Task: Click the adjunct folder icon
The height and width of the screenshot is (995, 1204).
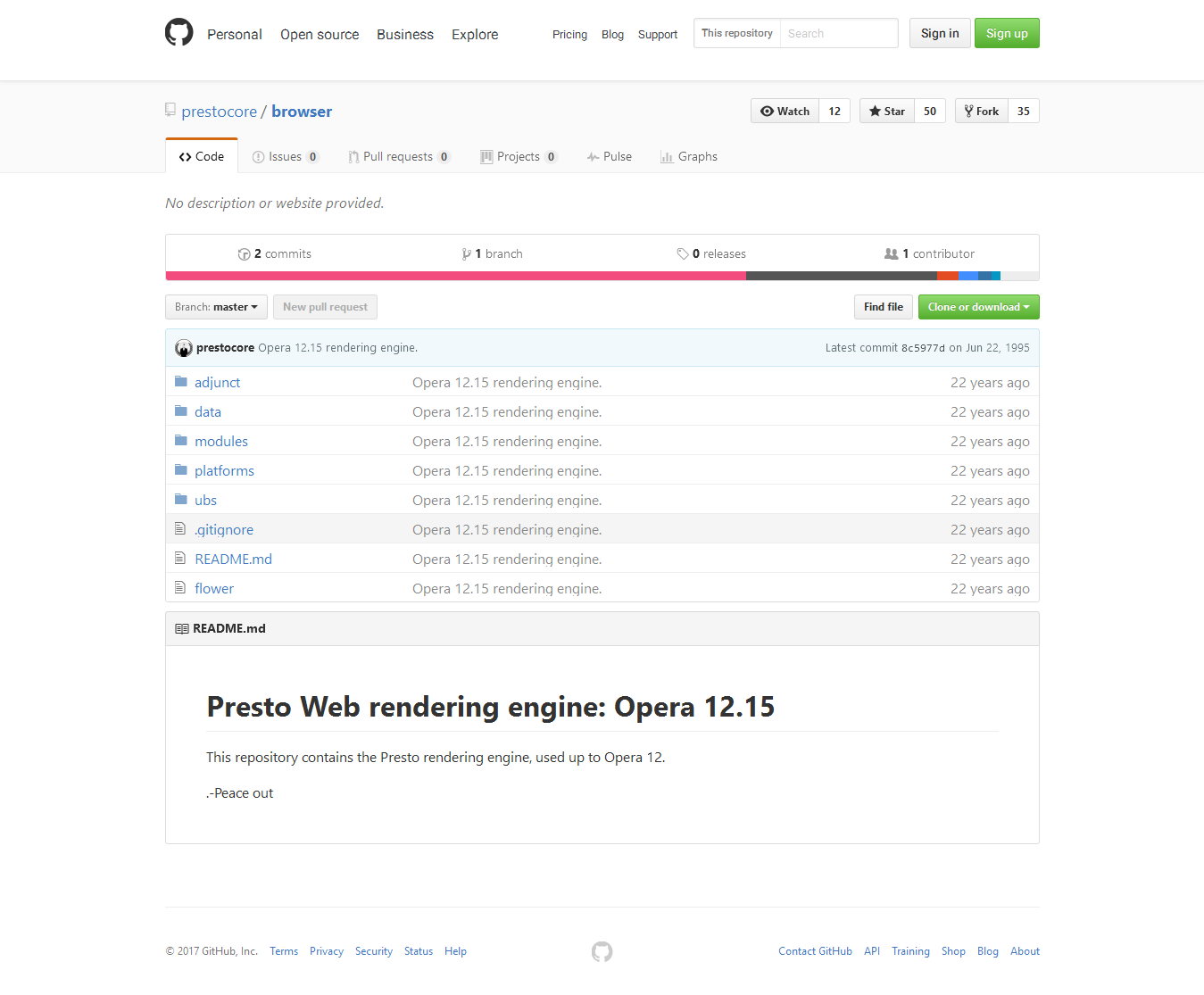Action: pos(181,382)
